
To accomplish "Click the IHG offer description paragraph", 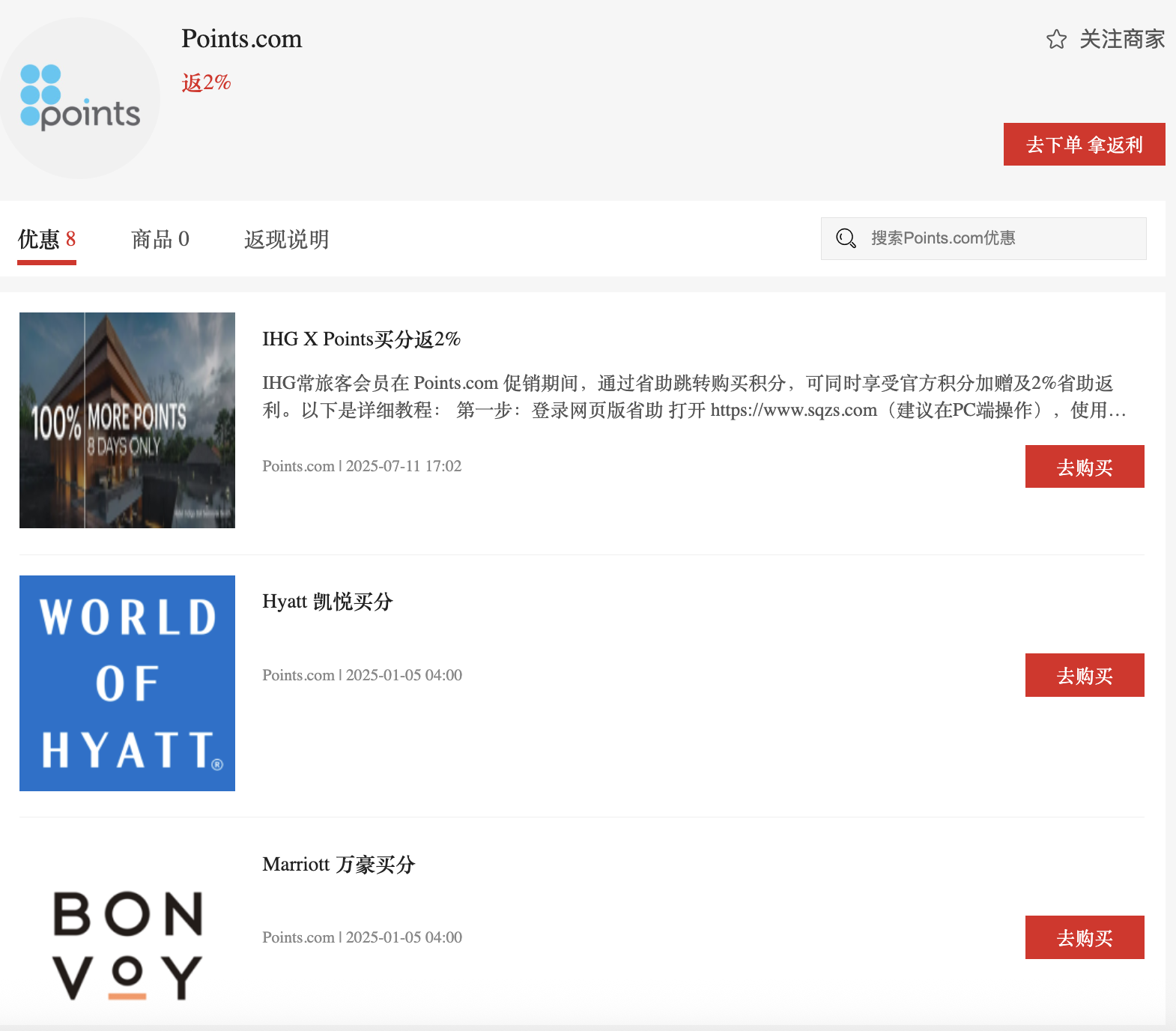I will tap(694, 397).
